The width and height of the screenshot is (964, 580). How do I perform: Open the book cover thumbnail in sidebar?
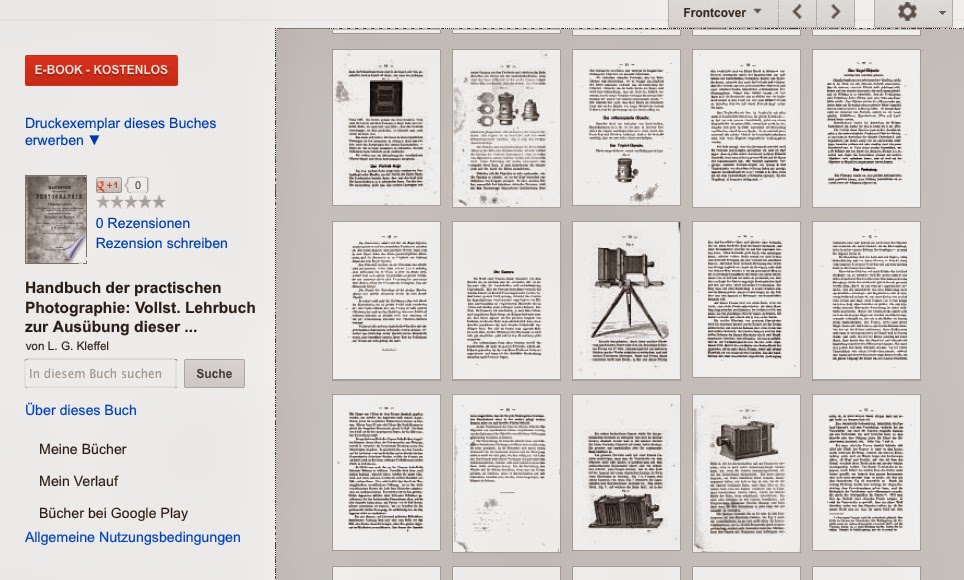tap(55, 220)
